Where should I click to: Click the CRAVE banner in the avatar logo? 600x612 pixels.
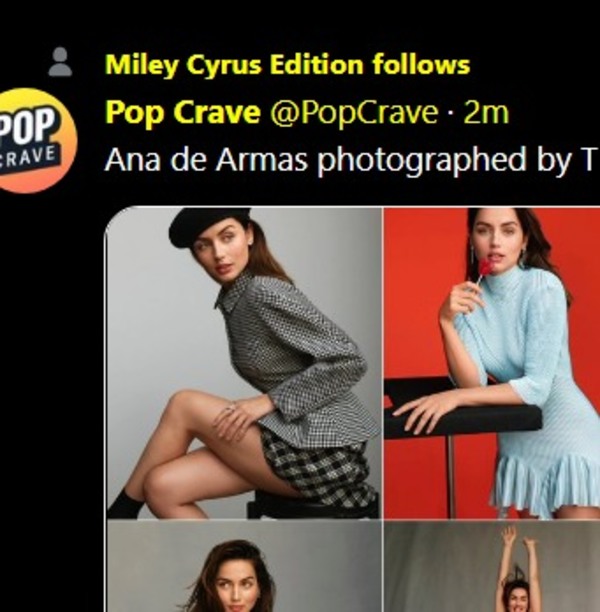point(32,158)
